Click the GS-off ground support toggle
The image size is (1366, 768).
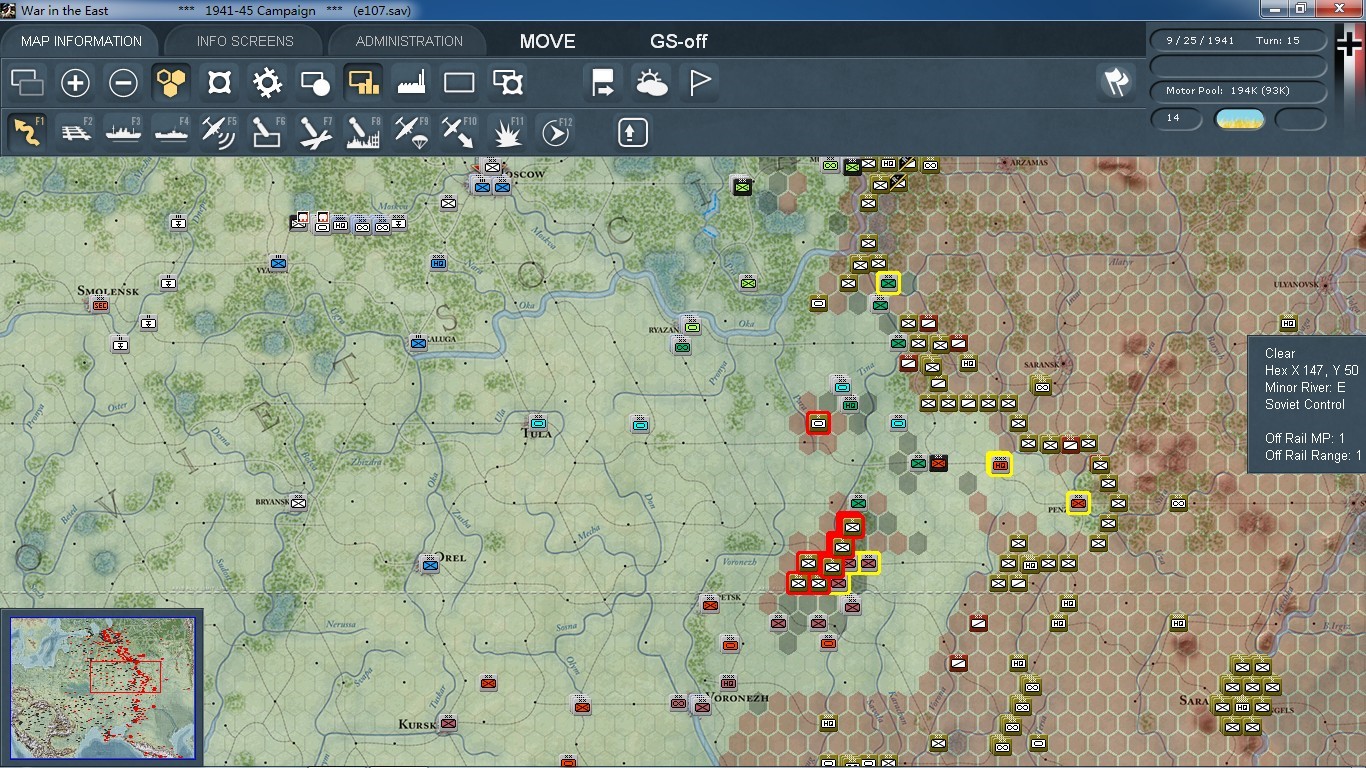click(x=679, y=41)
